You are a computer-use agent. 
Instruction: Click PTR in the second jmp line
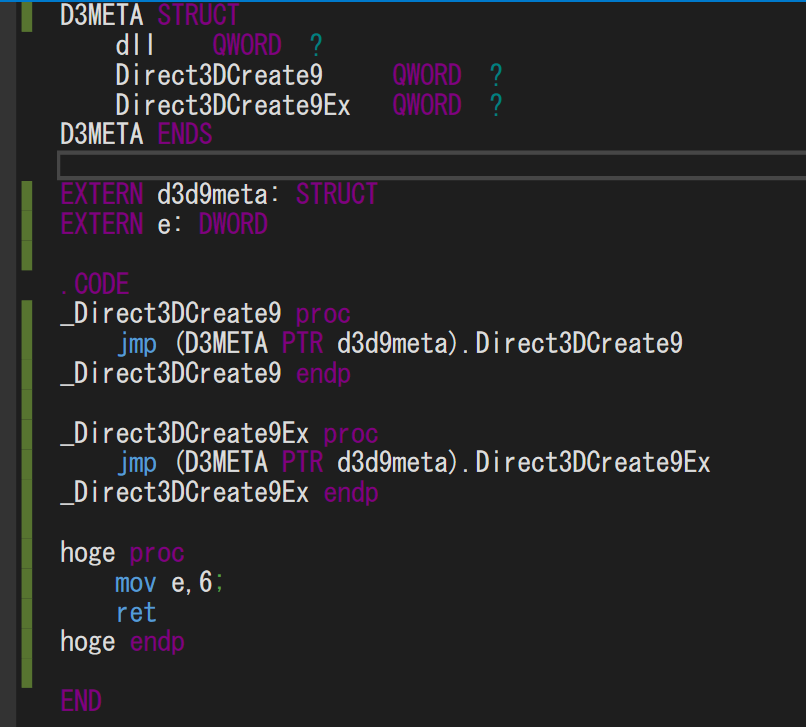click(x=303, y=463)
